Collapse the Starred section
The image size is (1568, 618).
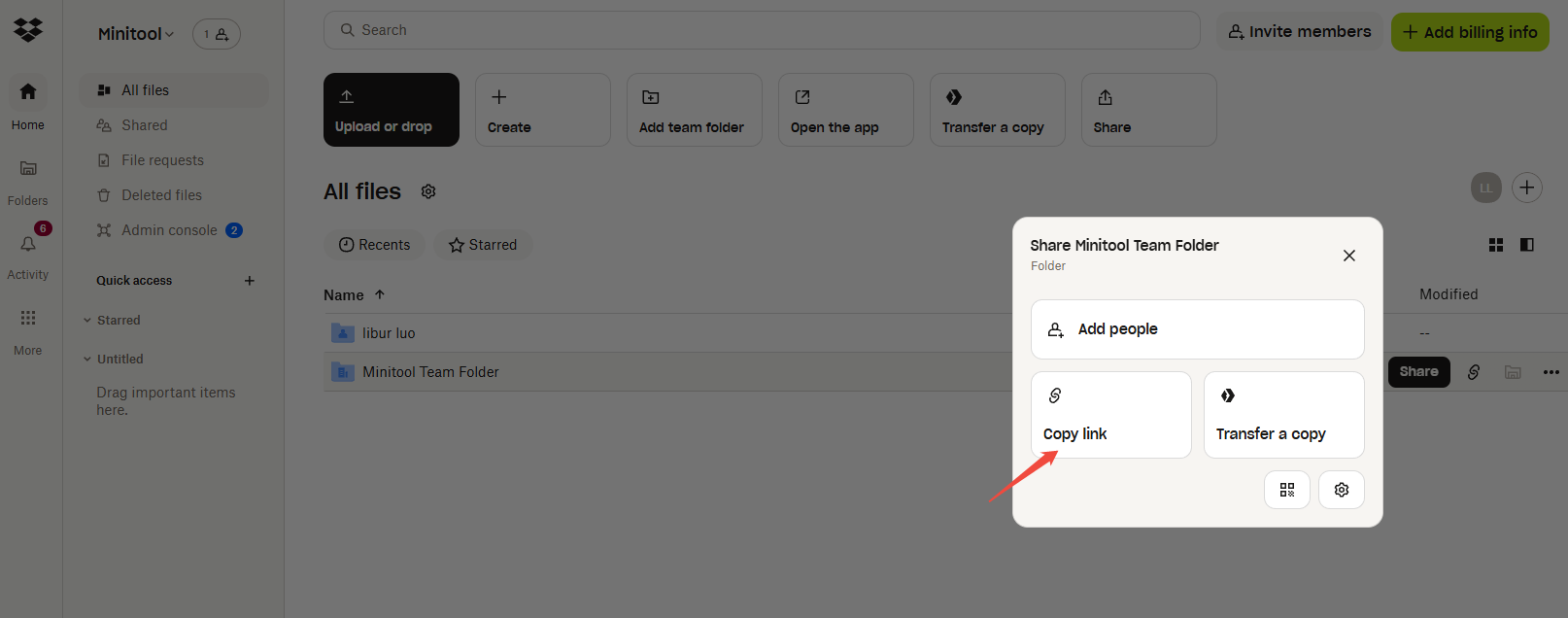[x=87, y=320]
